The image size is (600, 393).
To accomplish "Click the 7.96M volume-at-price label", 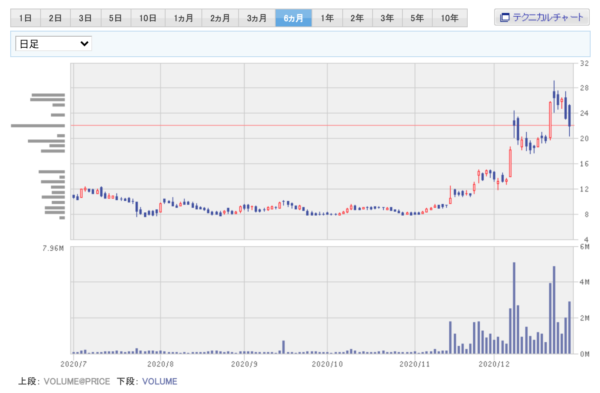I will click(x=53, y=248).
